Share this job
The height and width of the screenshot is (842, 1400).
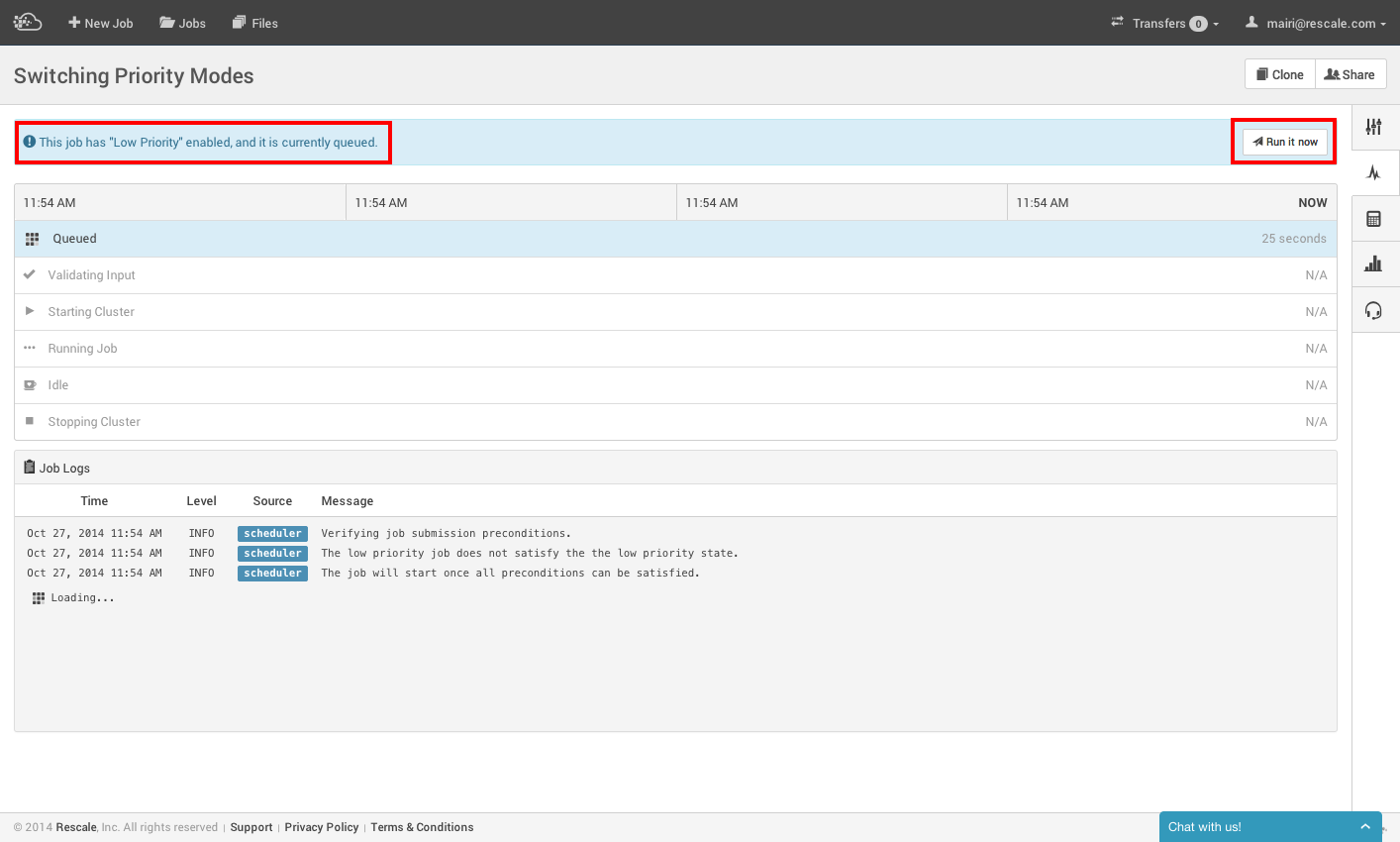[1350, 74]
